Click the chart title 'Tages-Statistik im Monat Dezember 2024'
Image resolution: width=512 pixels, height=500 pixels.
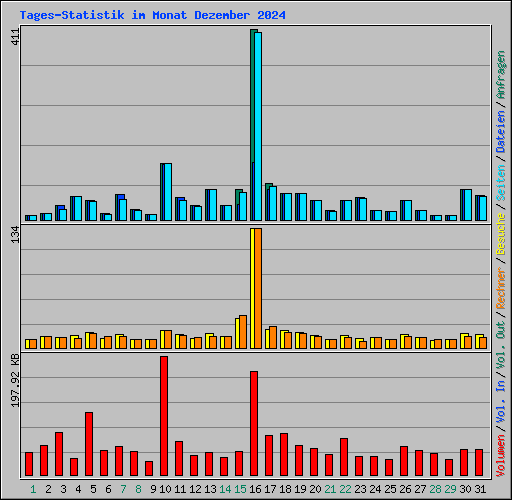pyautogui.click(x=153, y=15)
